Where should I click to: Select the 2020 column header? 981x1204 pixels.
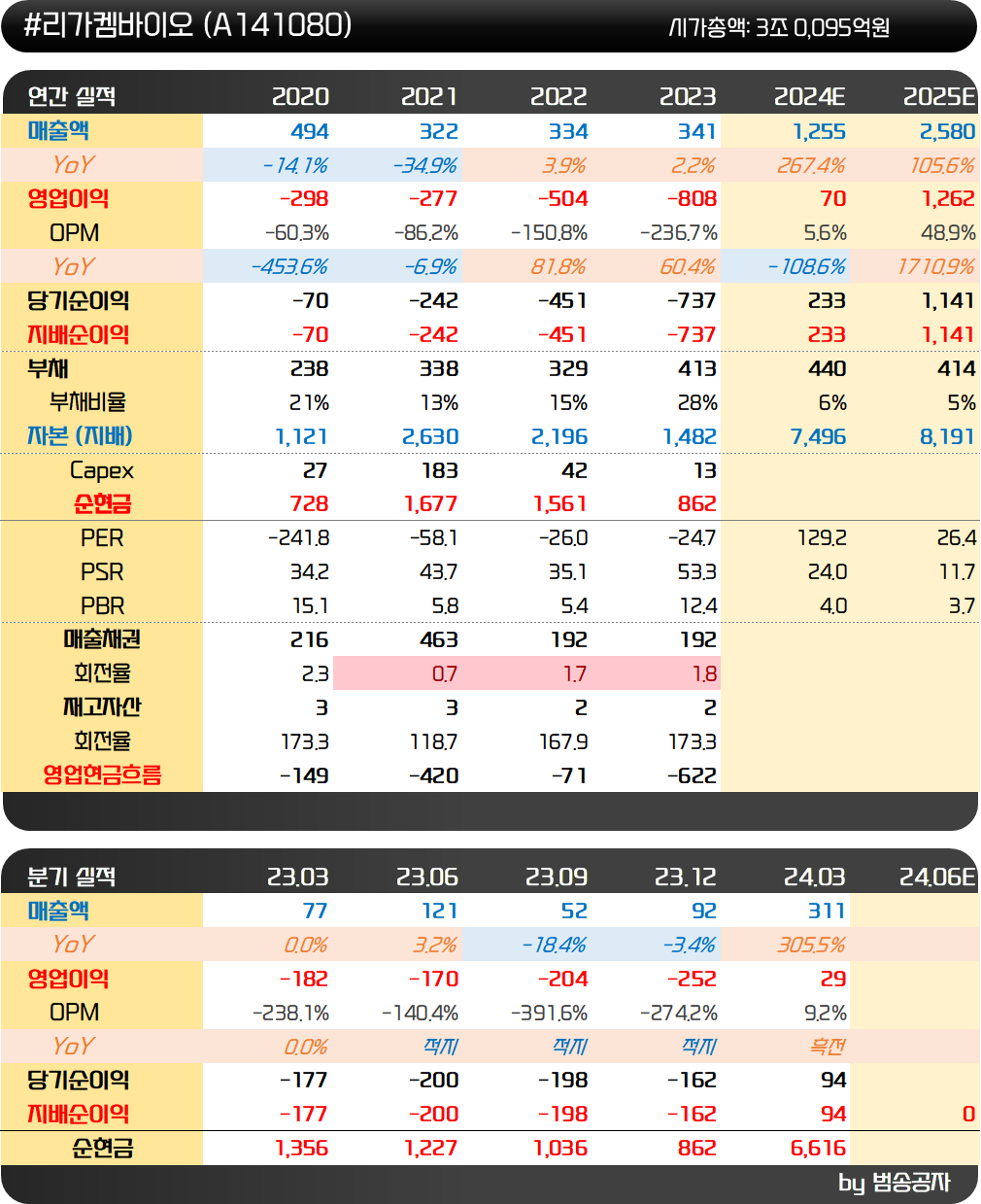300,96
